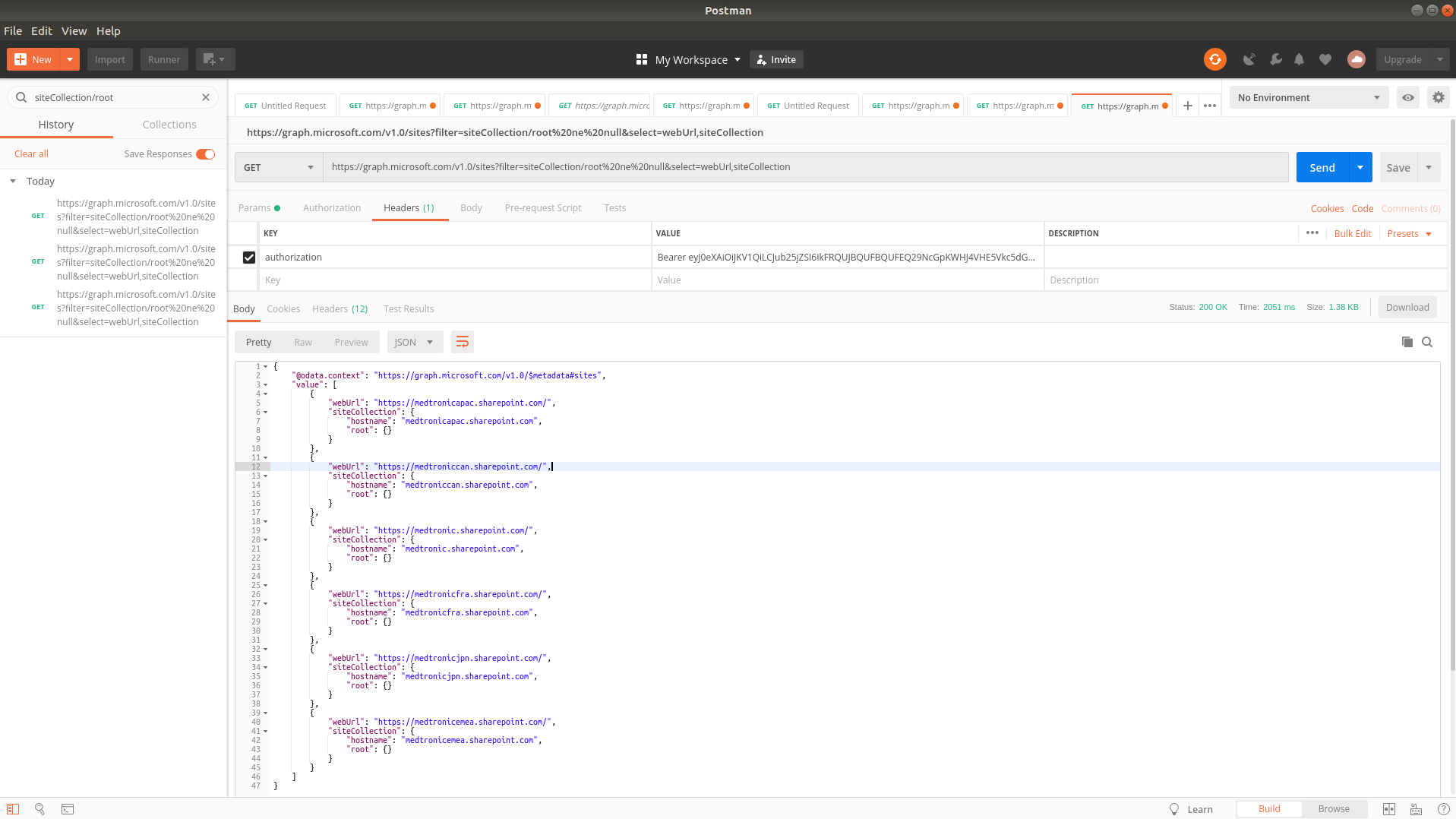
Task: Click Clear all in the history panel
Action: coord(30,153)
